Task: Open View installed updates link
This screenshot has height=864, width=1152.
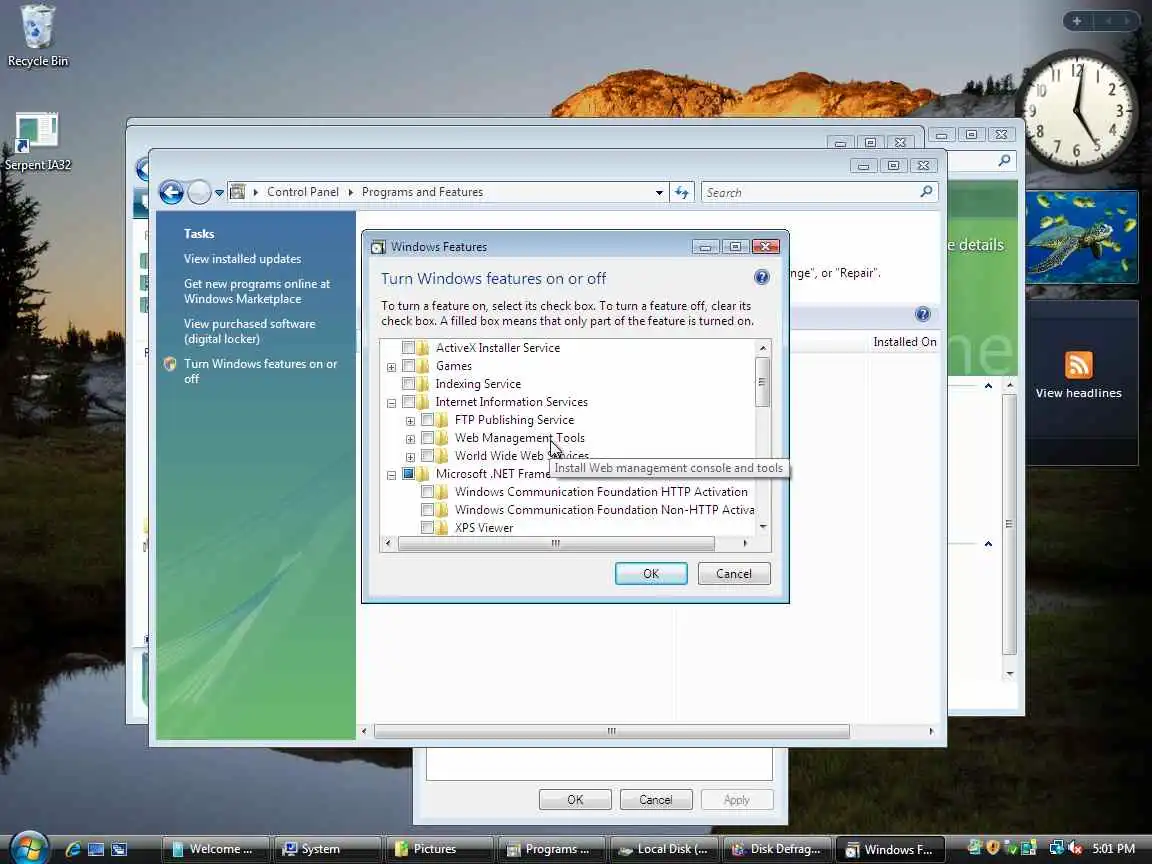Action: [x=242, y=259]
